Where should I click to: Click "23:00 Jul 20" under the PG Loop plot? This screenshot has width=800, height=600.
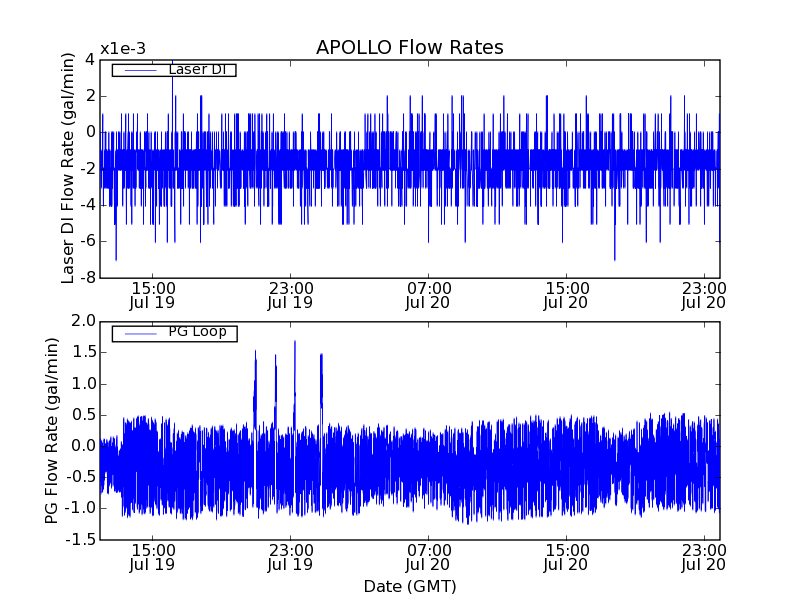[x=704, y=557]
